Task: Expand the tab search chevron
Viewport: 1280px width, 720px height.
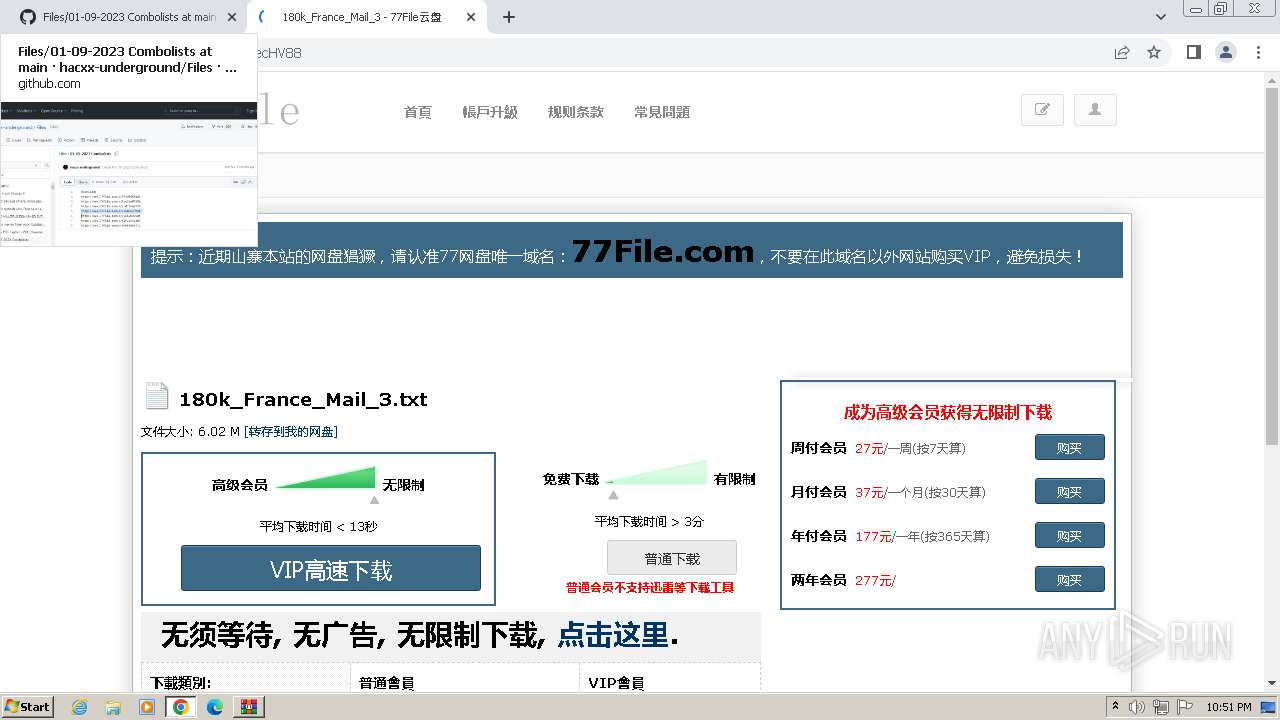Action: 1160,17
